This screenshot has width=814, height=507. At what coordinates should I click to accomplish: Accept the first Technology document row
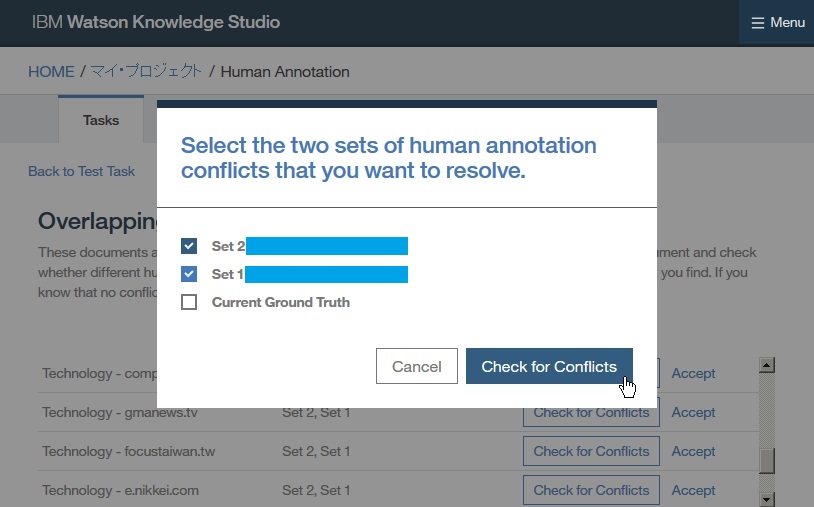(693, 373)
